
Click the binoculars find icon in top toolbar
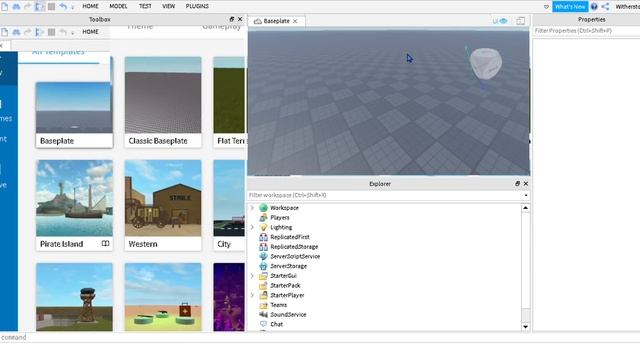pyautogui.click(x=16, y=6)
